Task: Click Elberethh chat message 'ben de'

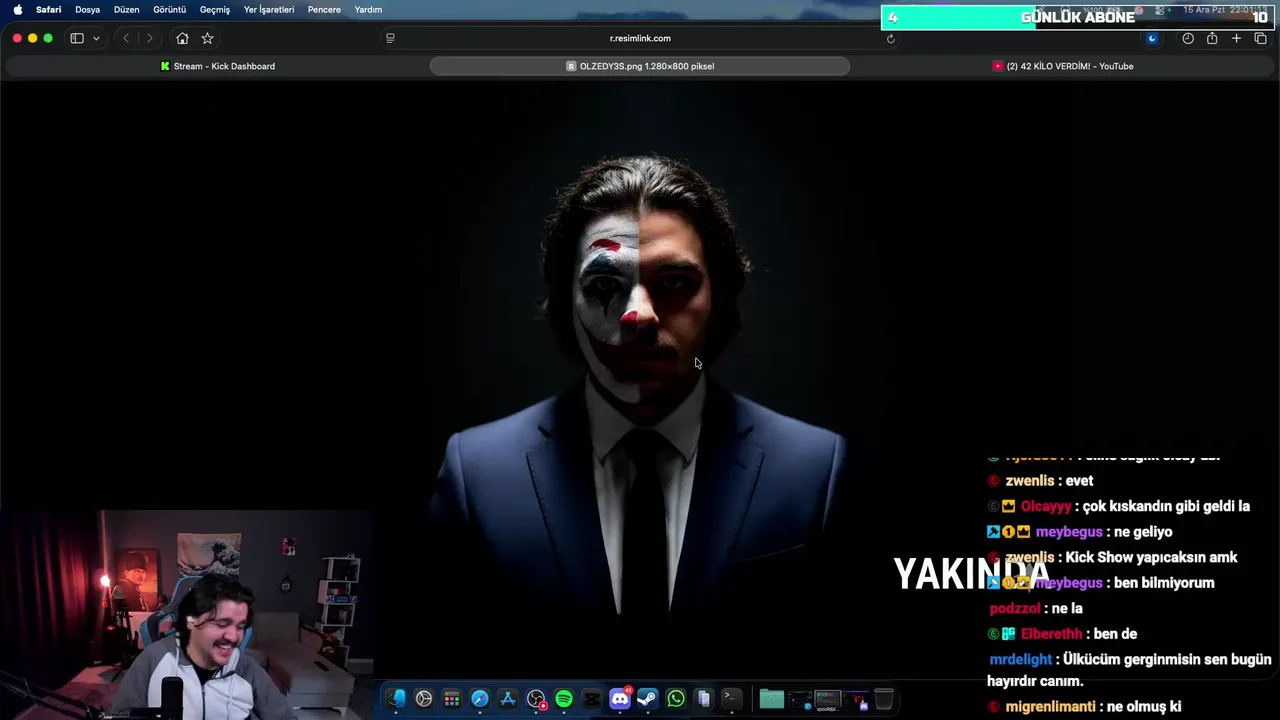Action: click(1062, 634)
